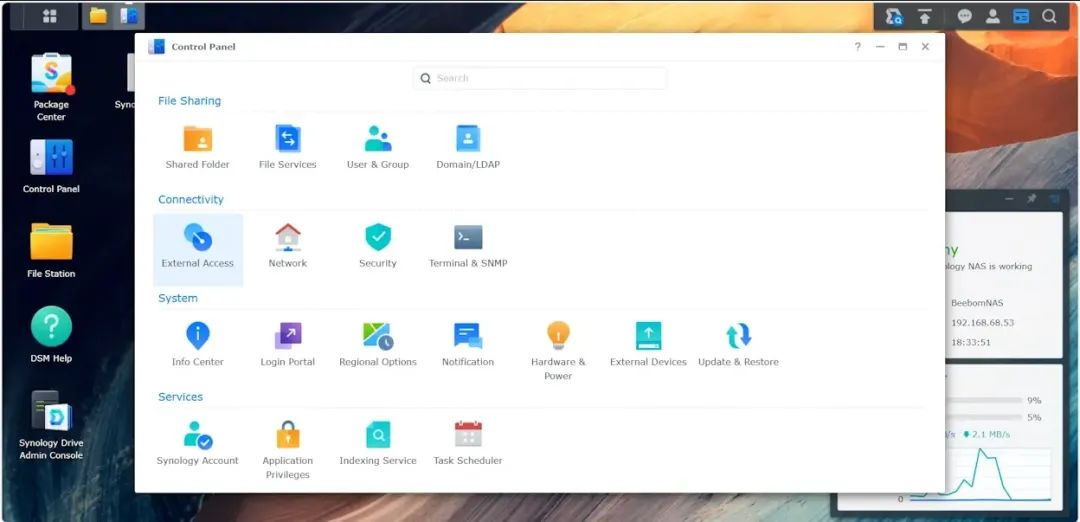Open Shared Folder settings

(198, 147)
